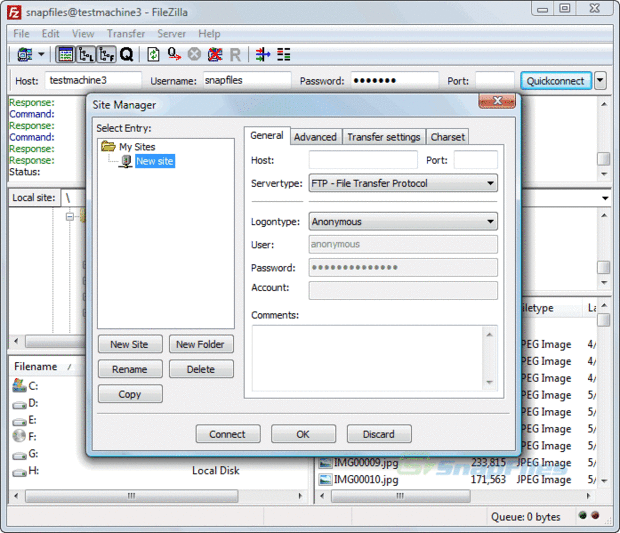620x533 pixels.
Task: Click the Disconnect from server icon
Action: point(215,55)
